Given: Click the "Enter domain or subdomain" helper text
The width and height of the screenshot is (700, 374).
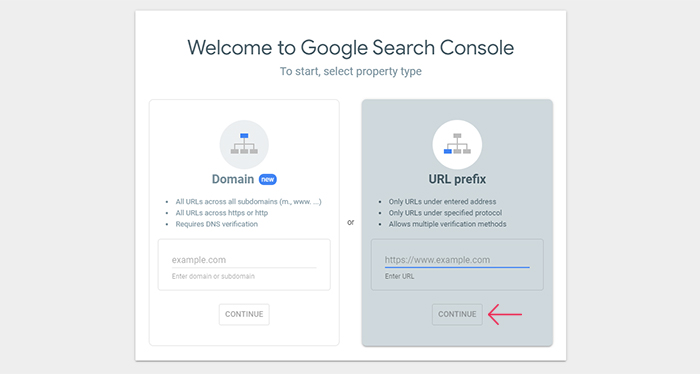Looking at the screenshot, I should click(x=213, y=276).
